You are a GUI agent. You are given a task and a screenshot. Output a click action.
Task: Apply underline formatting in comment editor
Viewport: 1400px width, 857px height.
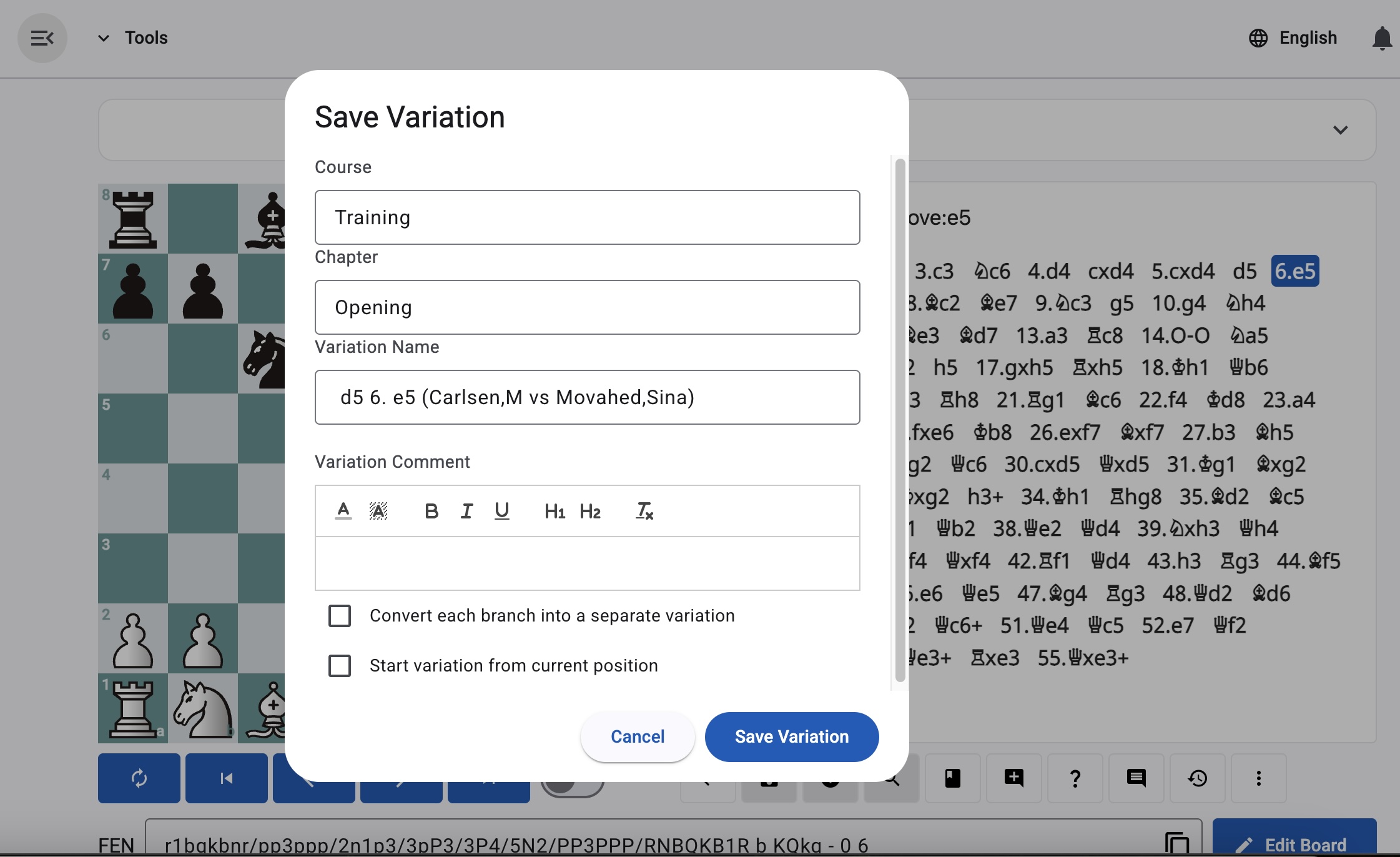tap(502, 510)
